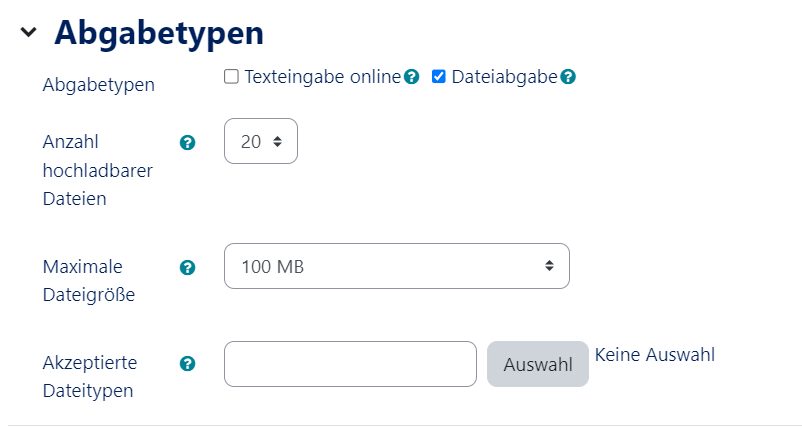Uncheck the Dateiabgabe checkbox

(x=439, y=77)
